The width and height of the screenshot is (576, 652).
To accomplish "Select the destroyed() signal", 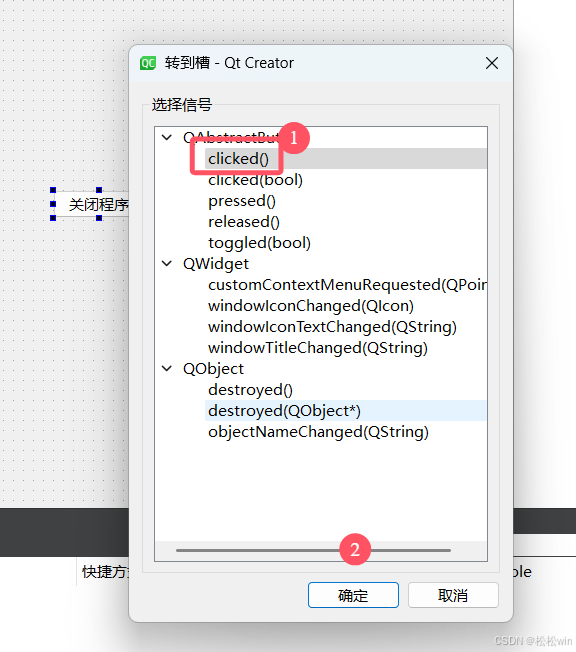I will tap(250, 390).
